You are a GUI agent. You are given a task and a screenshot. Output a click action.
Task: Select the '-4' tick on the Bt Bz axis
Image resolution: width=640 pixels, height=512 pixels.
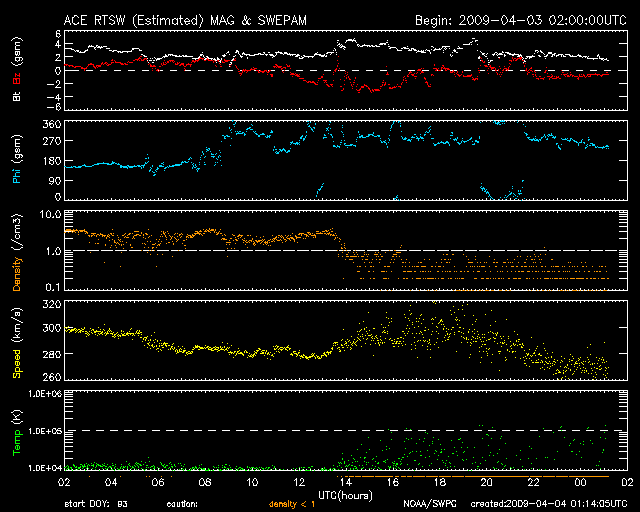click(x=54, y=97)
